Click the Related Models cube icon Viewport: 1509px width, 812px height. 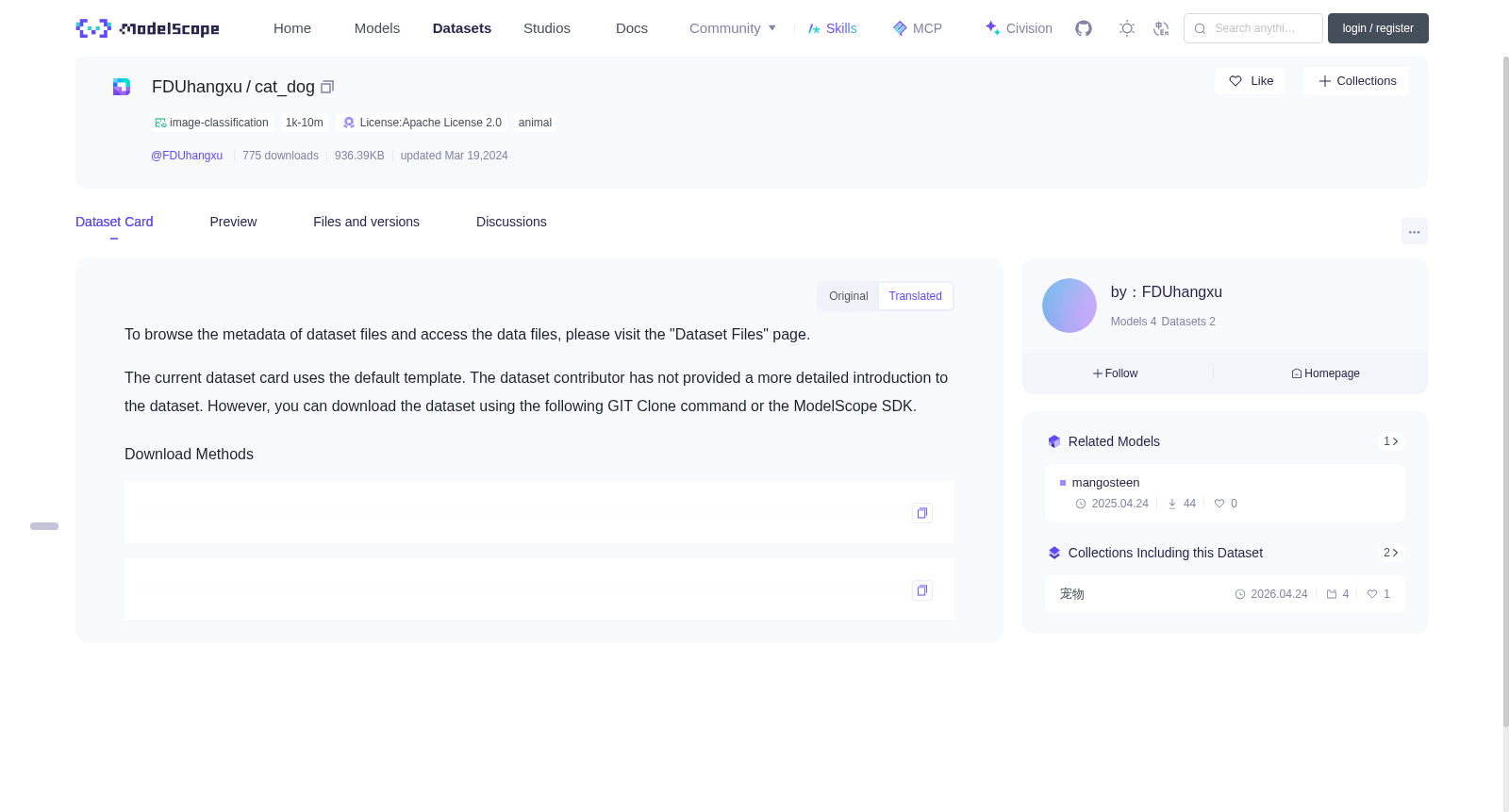click(1054, 441)
